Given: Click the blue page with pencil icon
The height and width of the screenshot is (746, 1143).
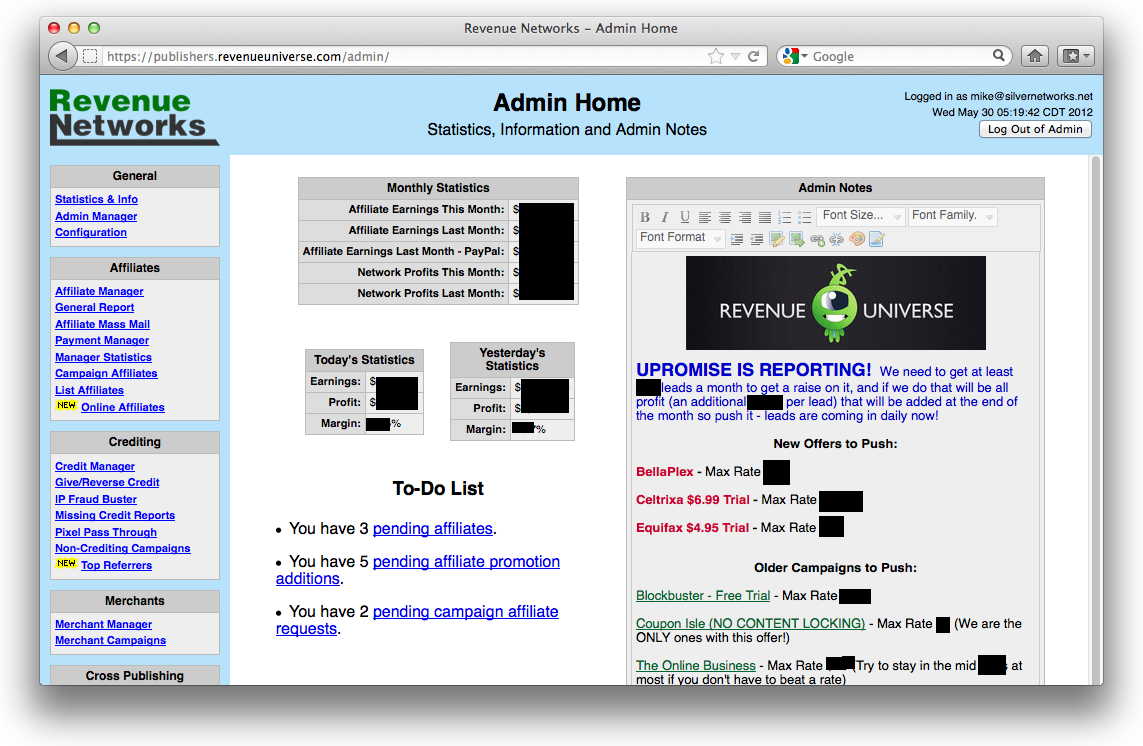Looking at the screenshot, I should 876,239.
